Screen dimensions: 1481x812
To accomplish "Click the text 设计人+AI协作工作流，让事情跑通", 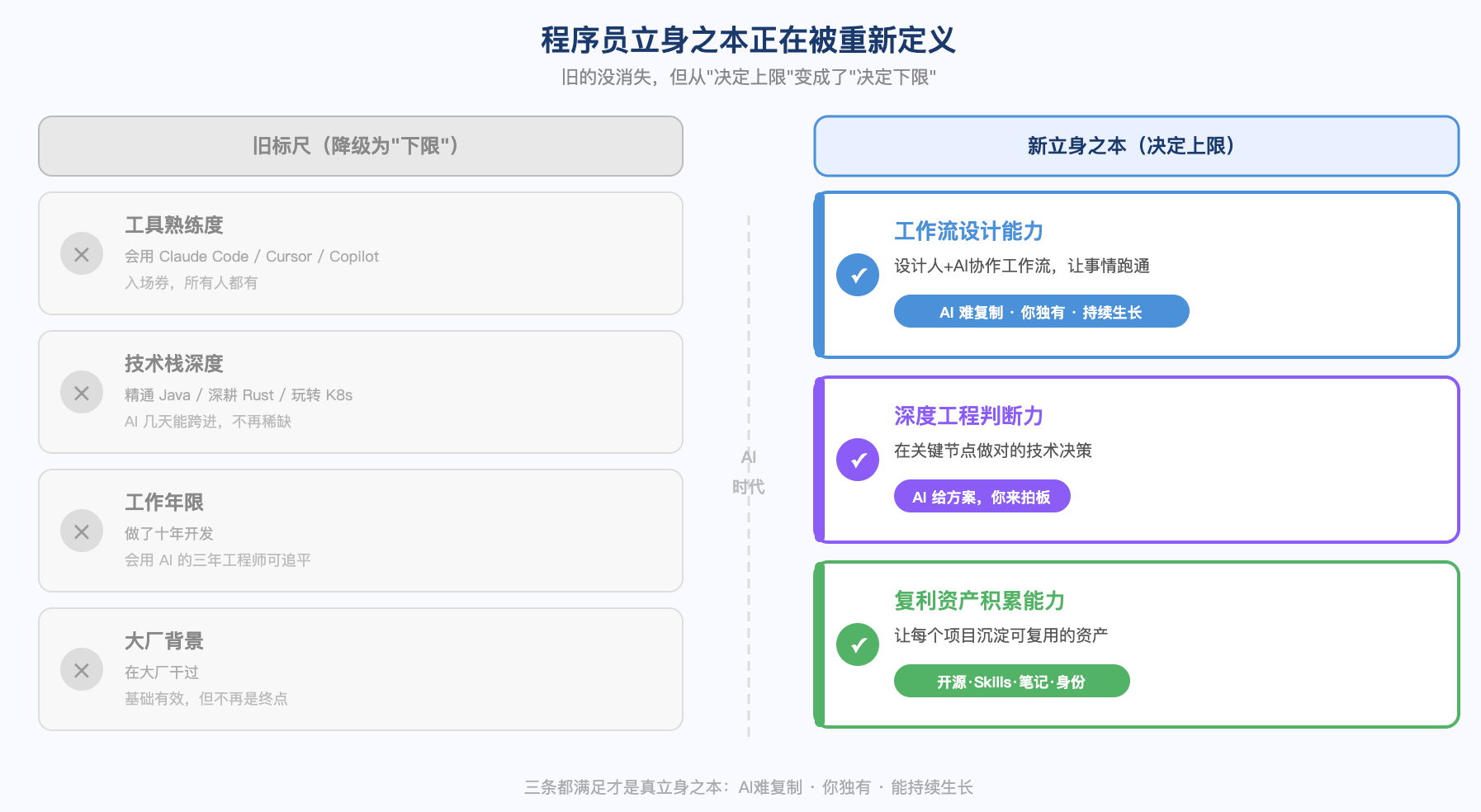I will tap(1022, 266).
